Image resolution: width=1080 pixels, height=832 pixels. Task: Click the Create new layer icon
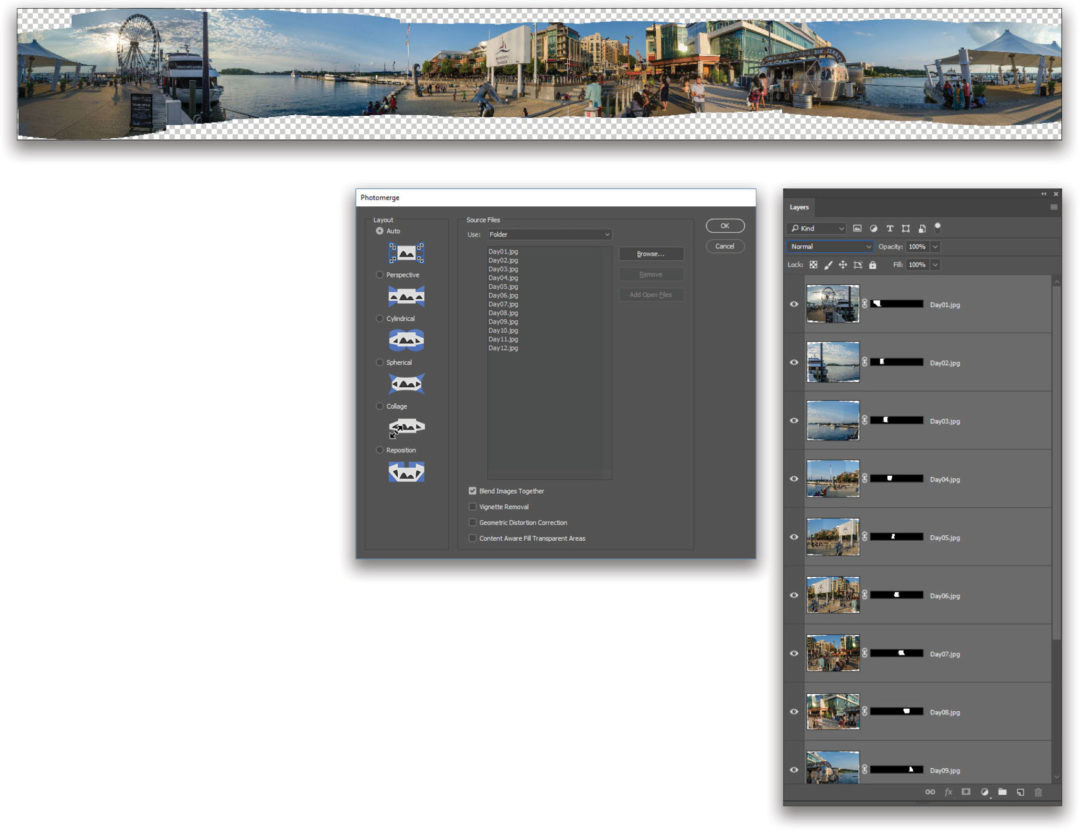[x=1020, y=792]
